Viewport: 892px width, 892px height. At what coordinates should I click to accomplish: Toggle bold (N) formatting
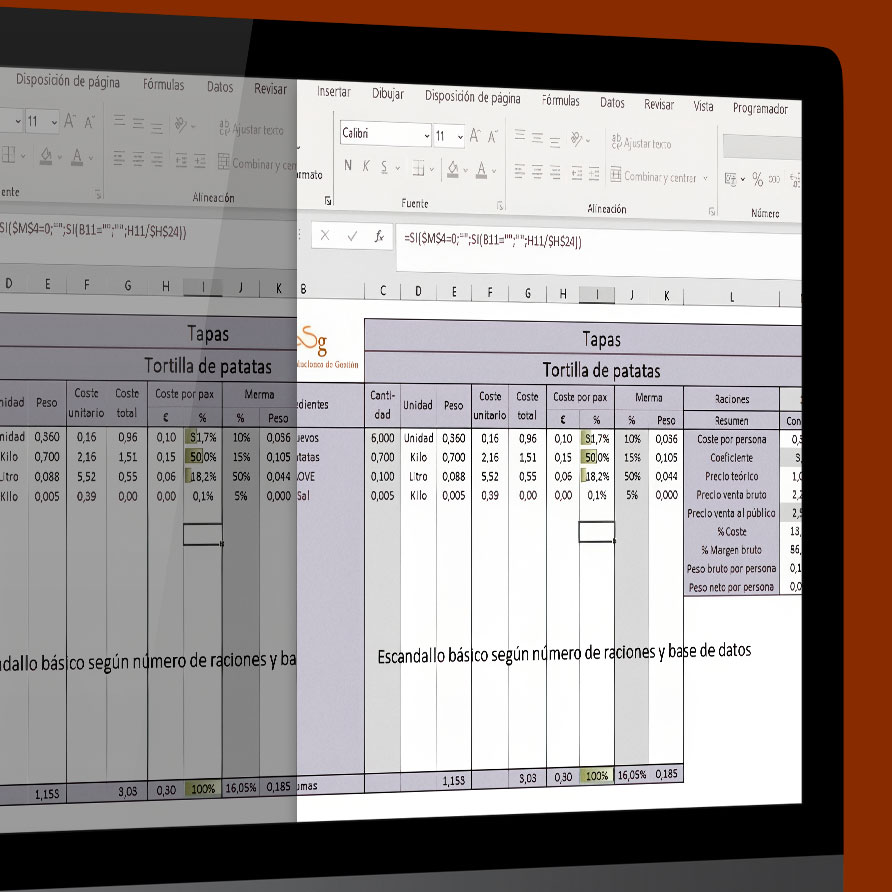348,166
